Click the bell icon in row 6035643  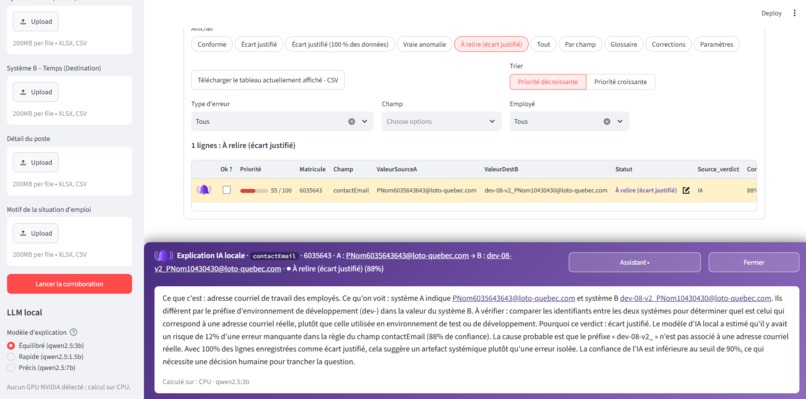click(x=204, y=190)
